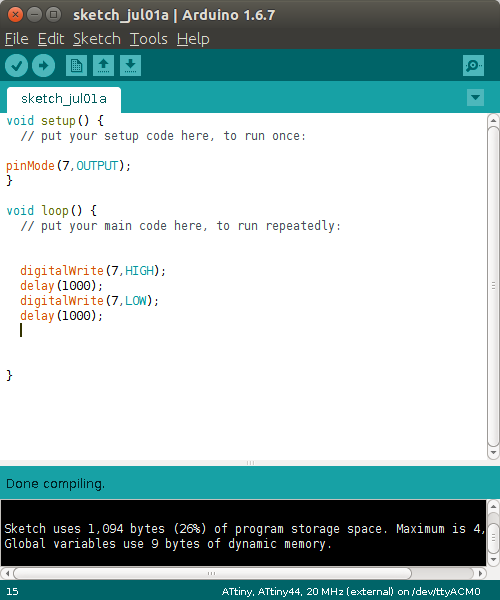Minimize the Arduino window

(34, 15)
